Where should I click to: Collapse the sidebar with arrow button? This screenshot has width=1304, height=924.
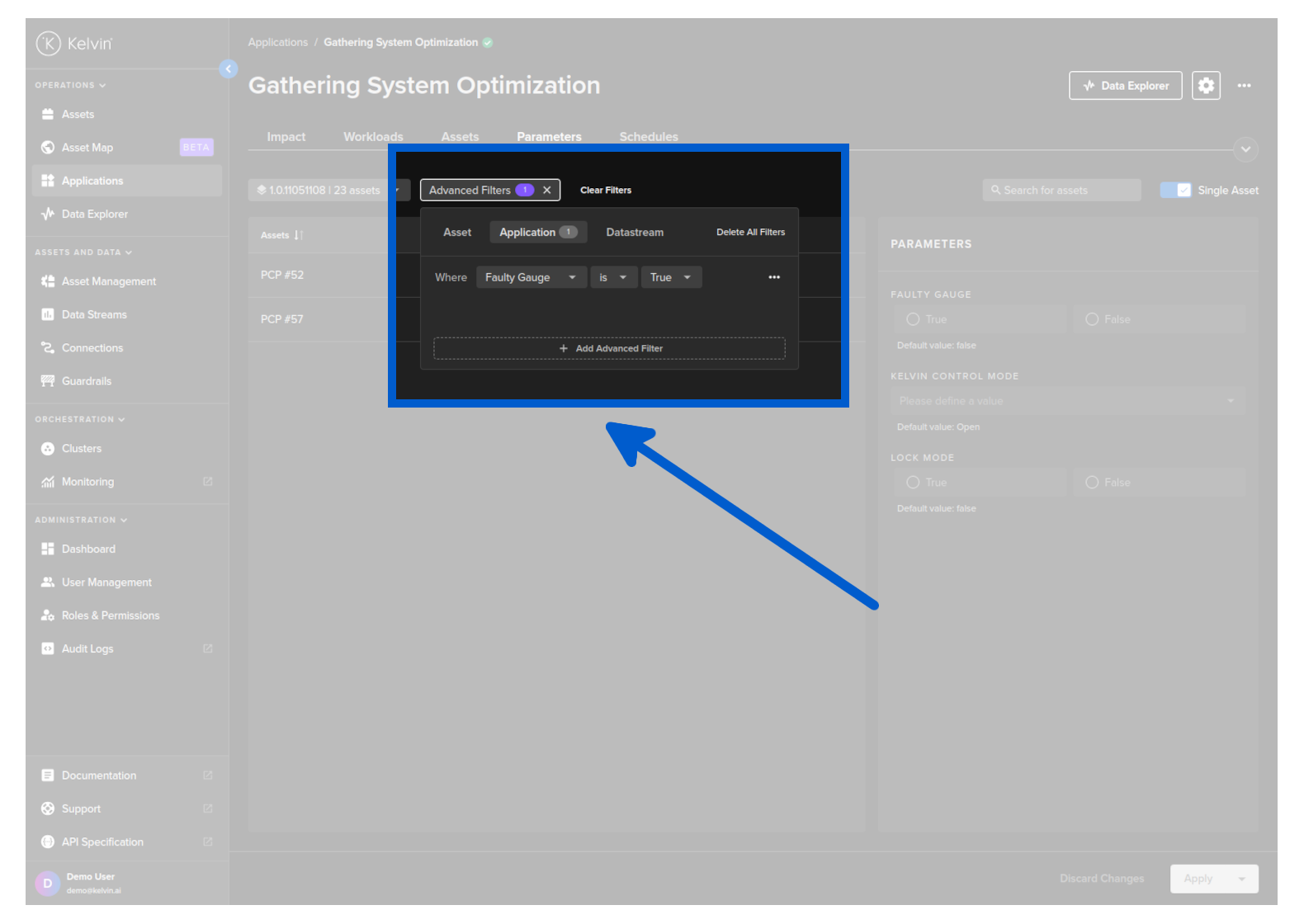click(x=229, y=69)
